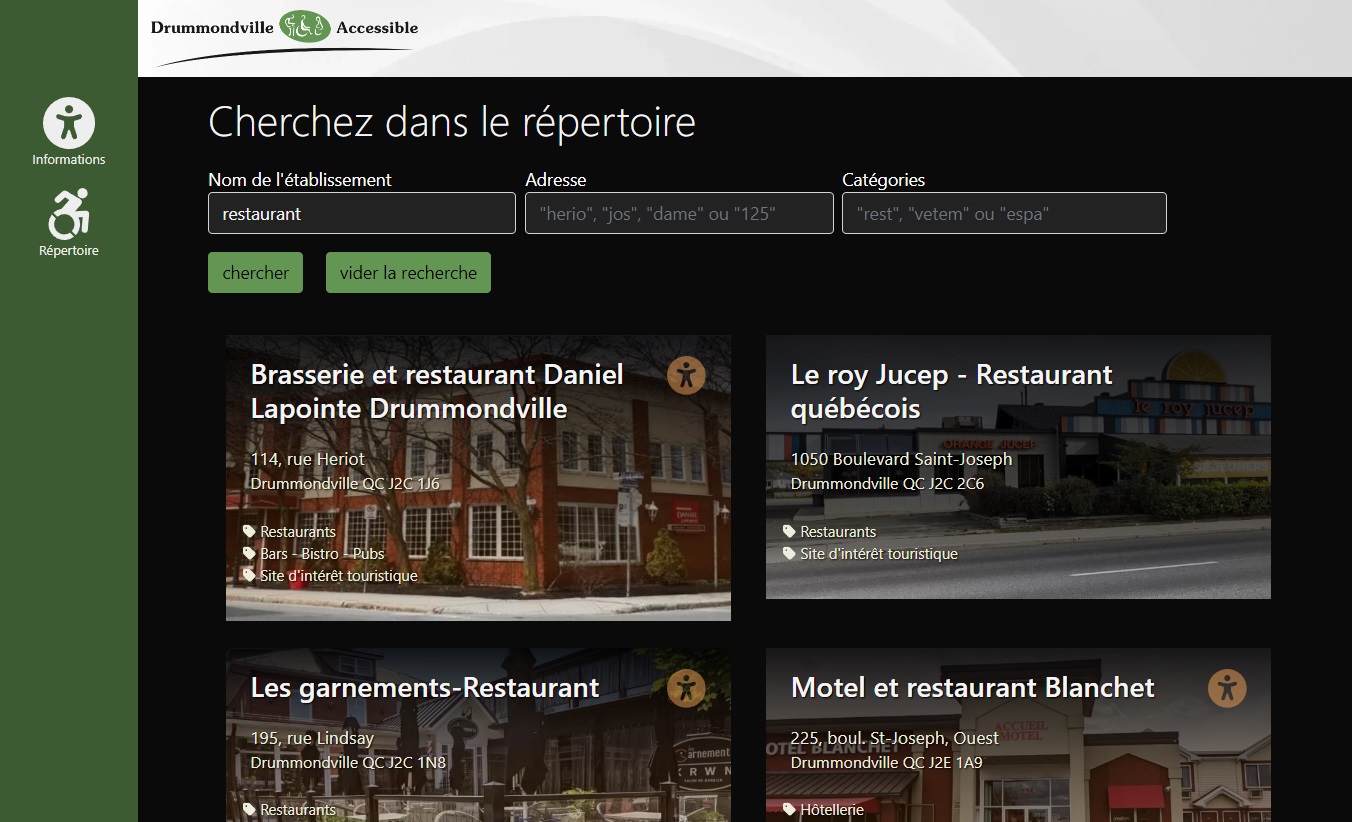Viewport: 1352px width, 822px height.
Task: Open the Répertoire wheelchair icon in sidebar
Action: 69,214
